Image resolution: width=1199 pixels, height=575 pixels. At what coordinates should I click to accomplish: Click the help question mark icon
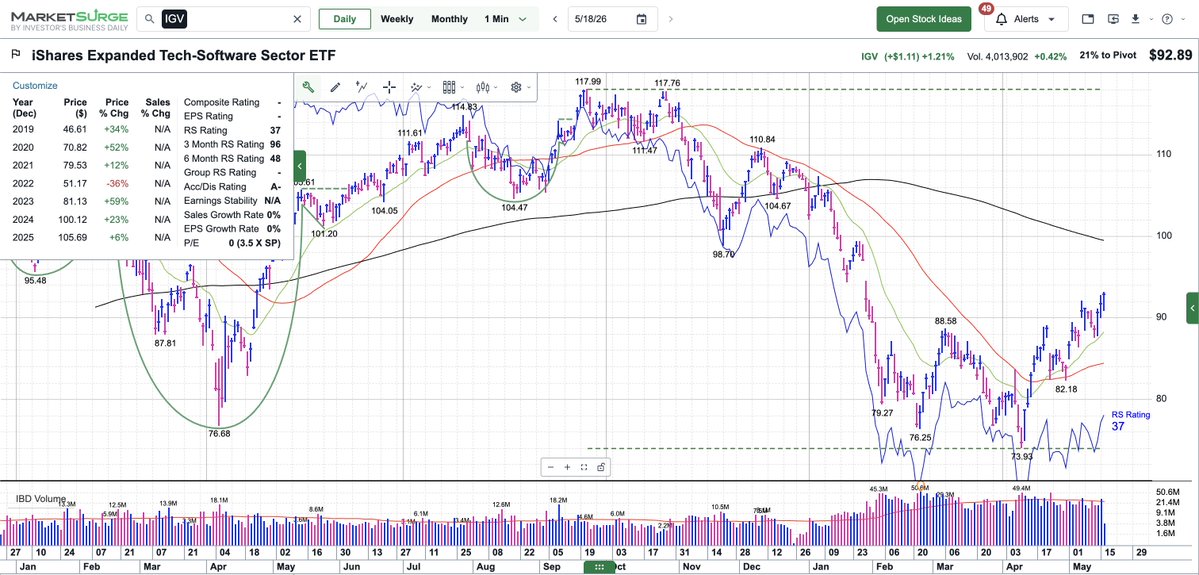pyautogui.click(x=1167, y=19)
